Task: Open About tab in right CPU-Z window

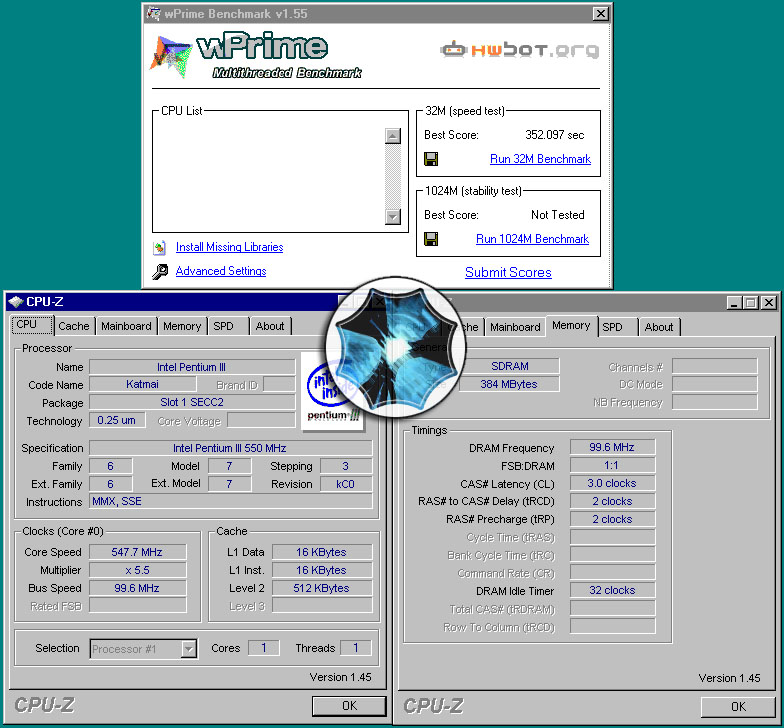Action: pyautogui.click(x=659, y=327)
